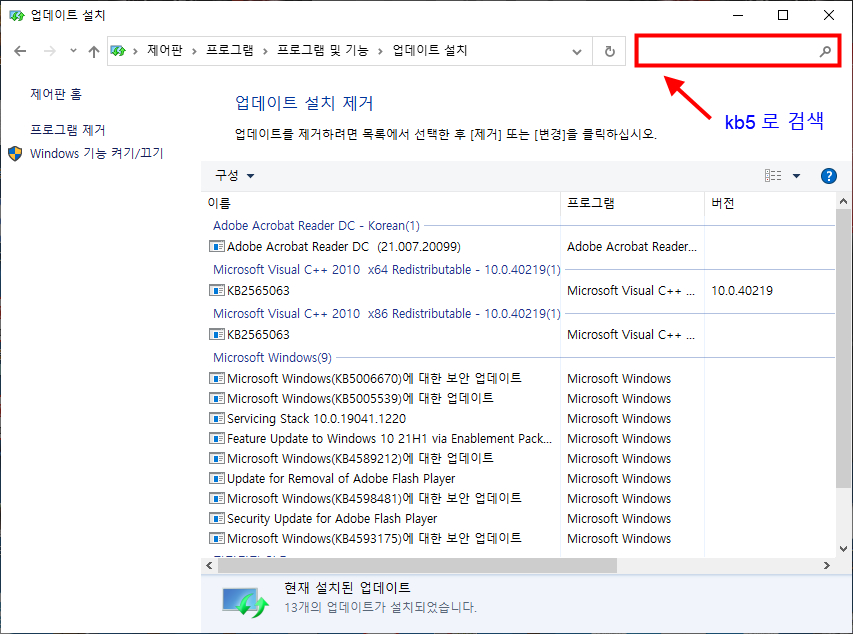Click icon of KB4593175 update

217,538
